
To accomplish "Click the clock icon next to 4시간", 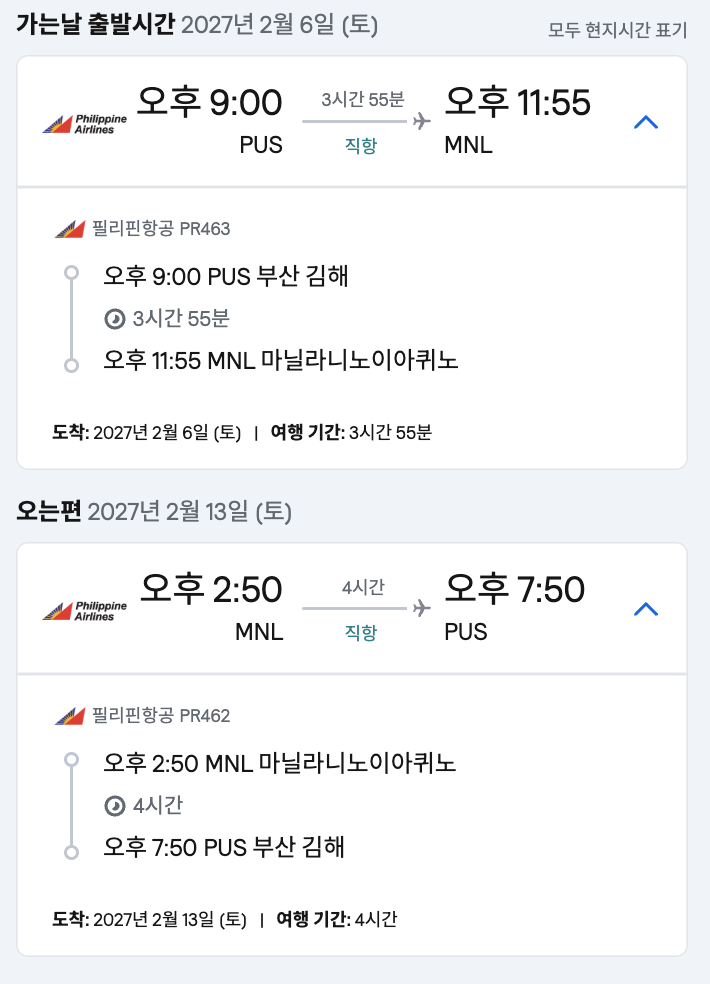I will tap(115, 806).
